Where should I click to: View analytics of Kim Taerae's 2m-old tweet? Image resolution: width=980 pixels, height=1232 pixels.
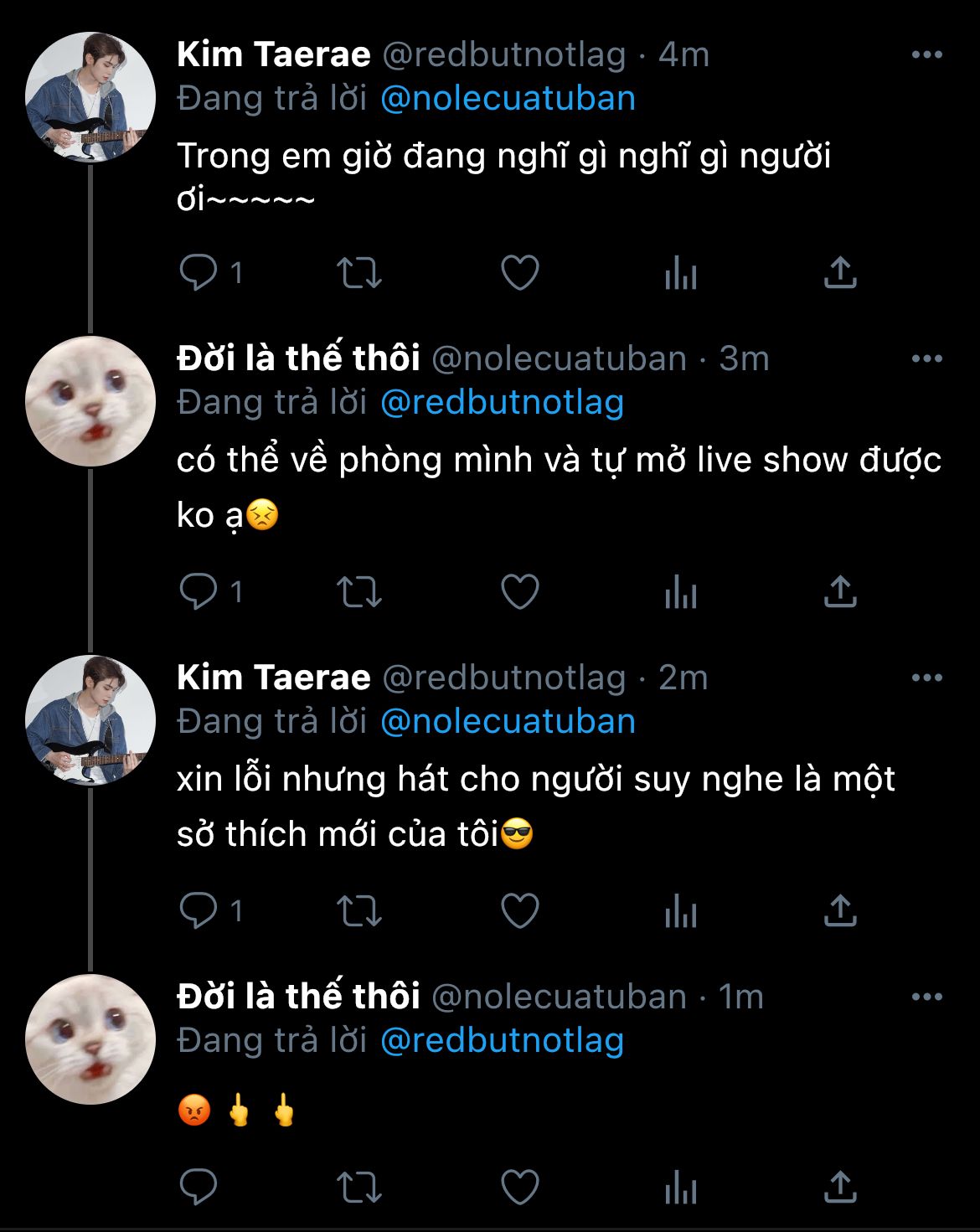pos(680,911)
